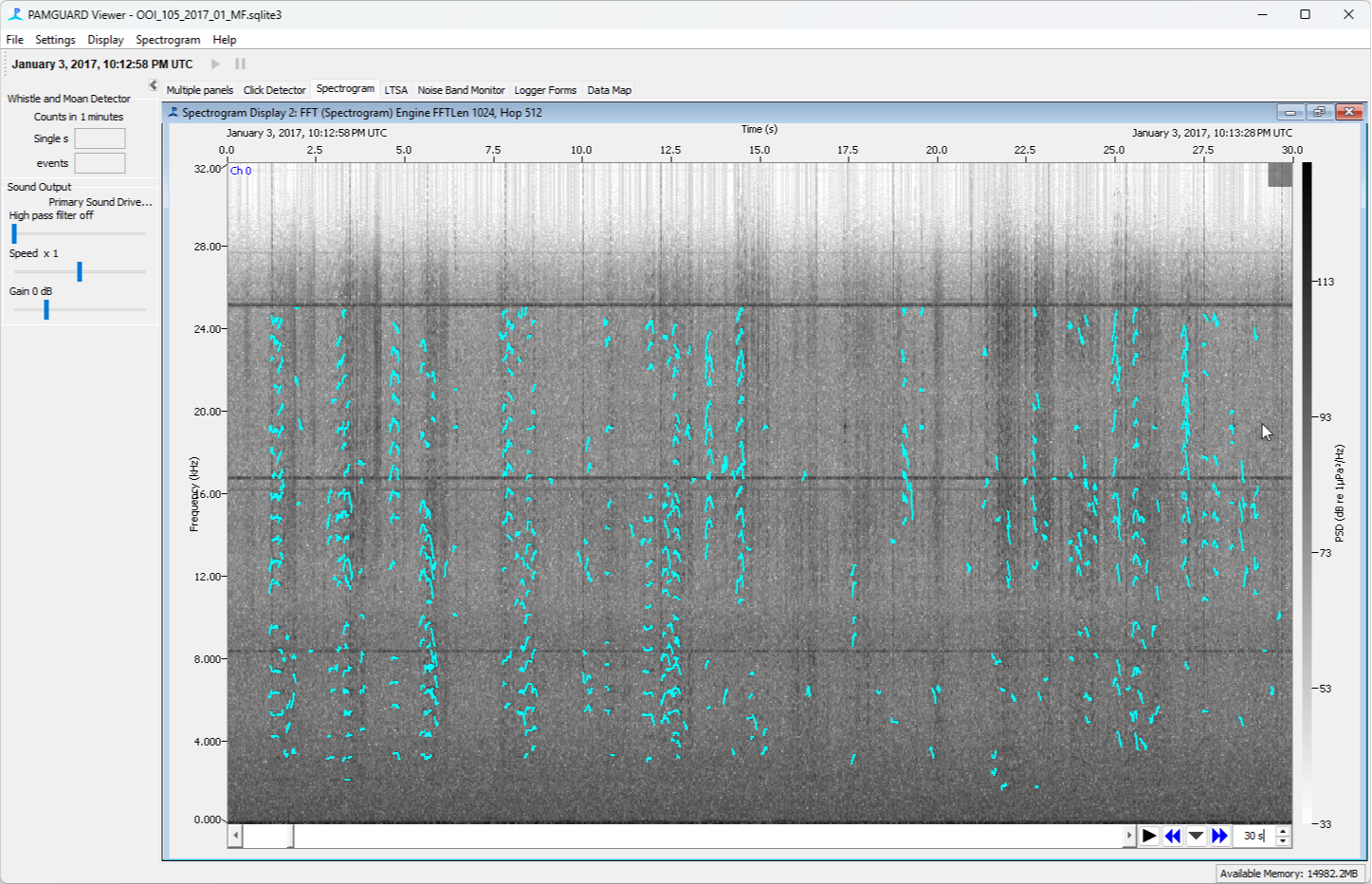Open the Data Map tab

tap(609, 90)
